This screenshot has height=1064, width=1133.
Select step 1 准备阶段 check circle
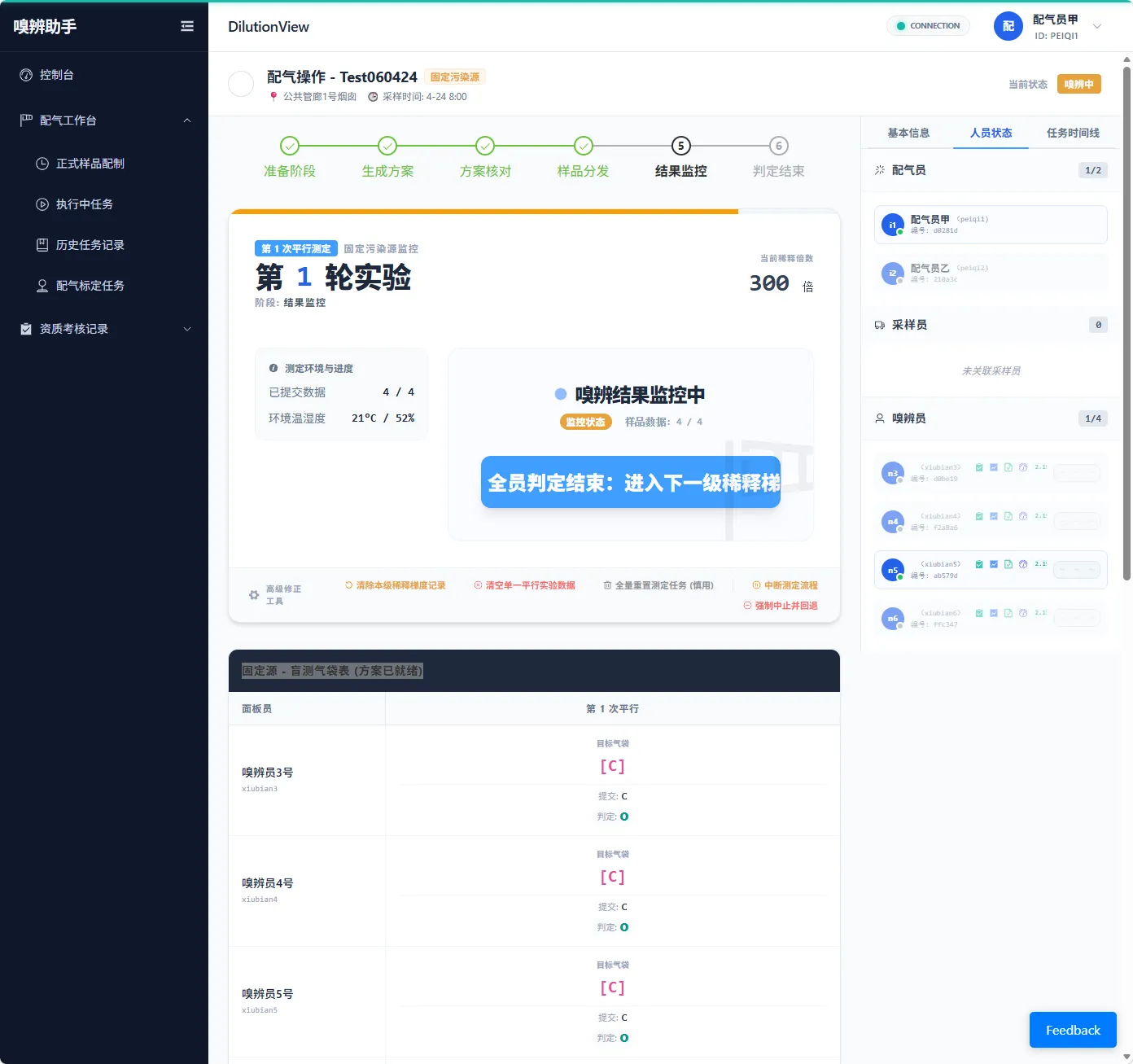[290, 146]
